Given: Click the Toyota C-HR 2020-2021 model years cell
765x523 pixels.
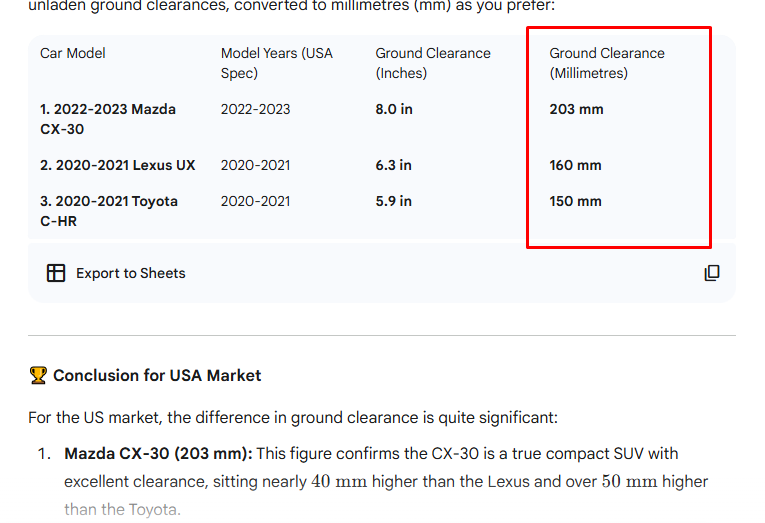Looking at the screenshot, I should (x=255, y=201).
